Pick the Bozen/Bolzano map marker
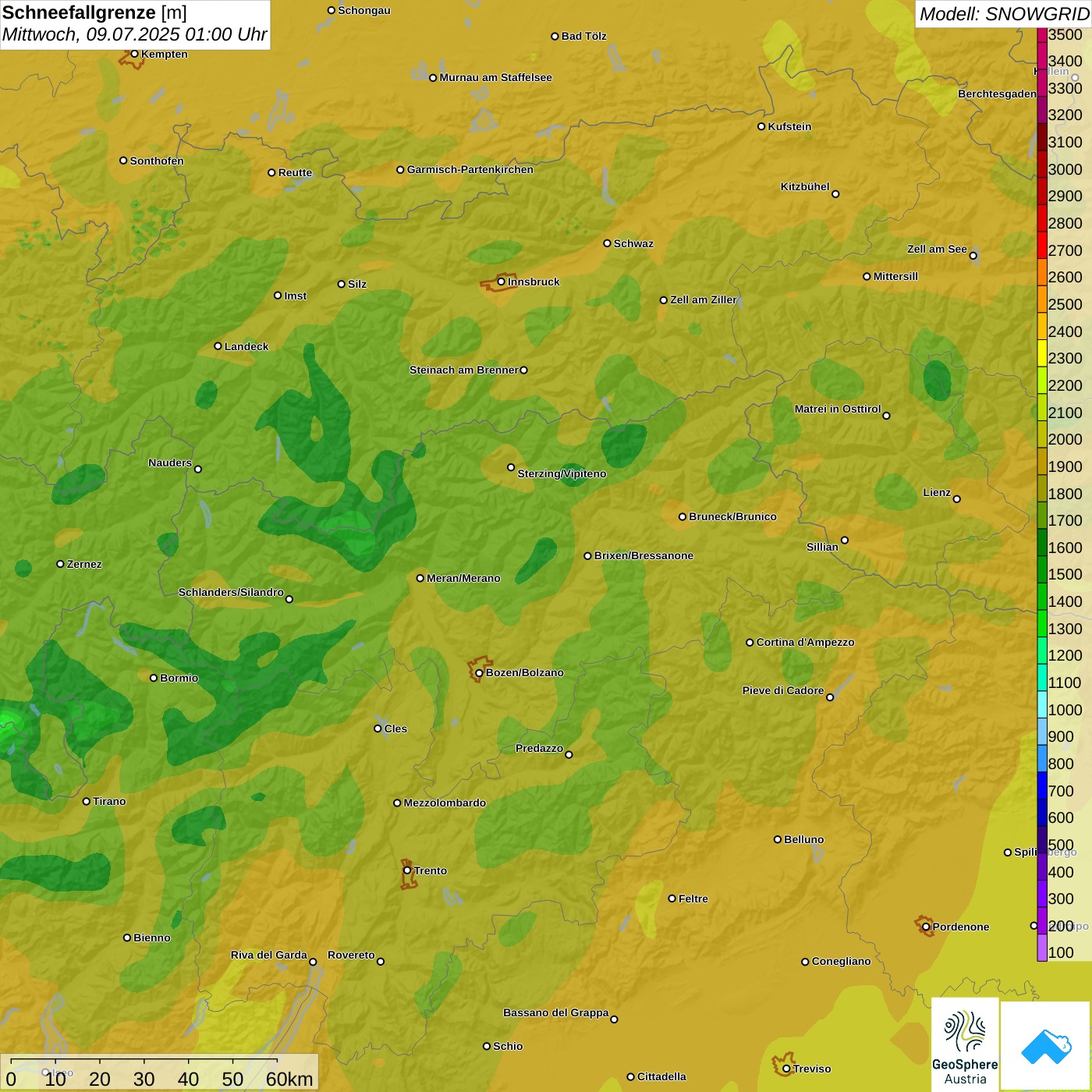1092x1092 pixels. pyautogui.click(x=479, y=673)
